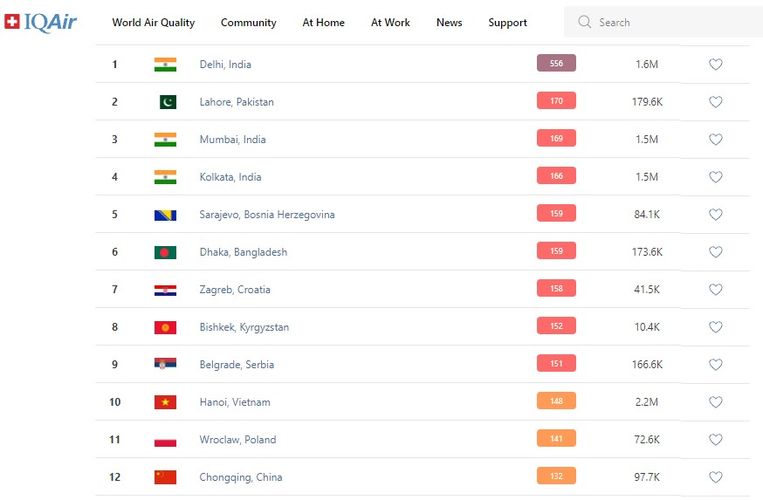The width and height of the screenshot is (763, 500).
Task: Click the Pakistan flag beside Lahore
Action: (167, 102)
